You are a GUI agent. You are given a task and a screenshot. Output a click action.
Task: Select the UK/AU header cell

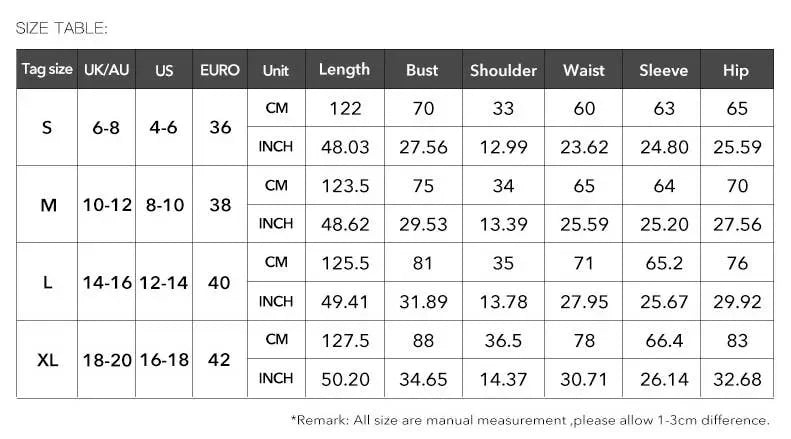click(106, 69)
